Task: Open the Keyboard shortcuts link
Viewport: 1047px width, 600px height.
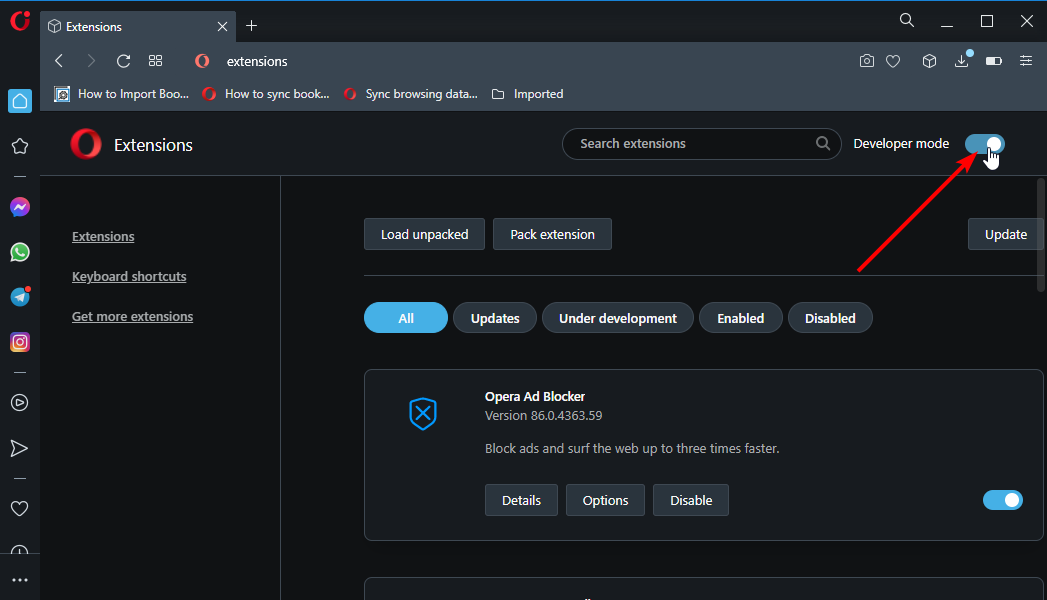Action: (x=129, y=277)
